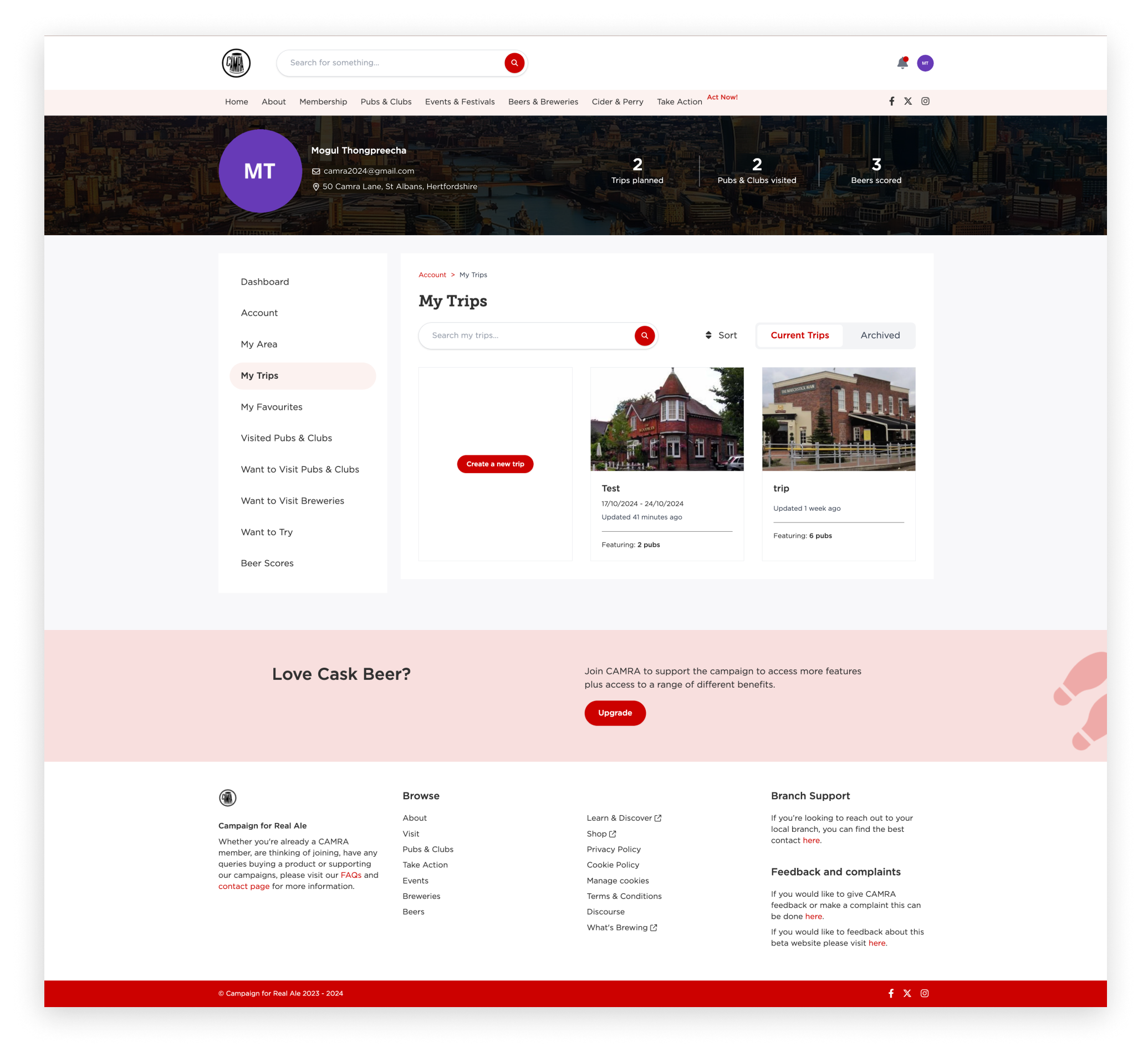Click Create a new trip button
Image resolution: width=1148 pixels, height=1057 pixels.
(x=495, y=464)
